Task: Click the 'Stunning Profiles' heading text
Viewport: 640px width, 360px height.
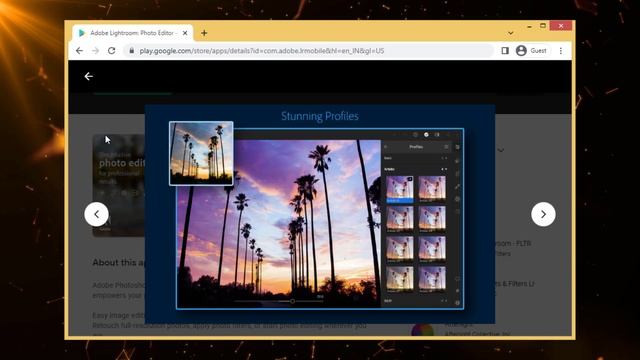Action: [320, 116]
